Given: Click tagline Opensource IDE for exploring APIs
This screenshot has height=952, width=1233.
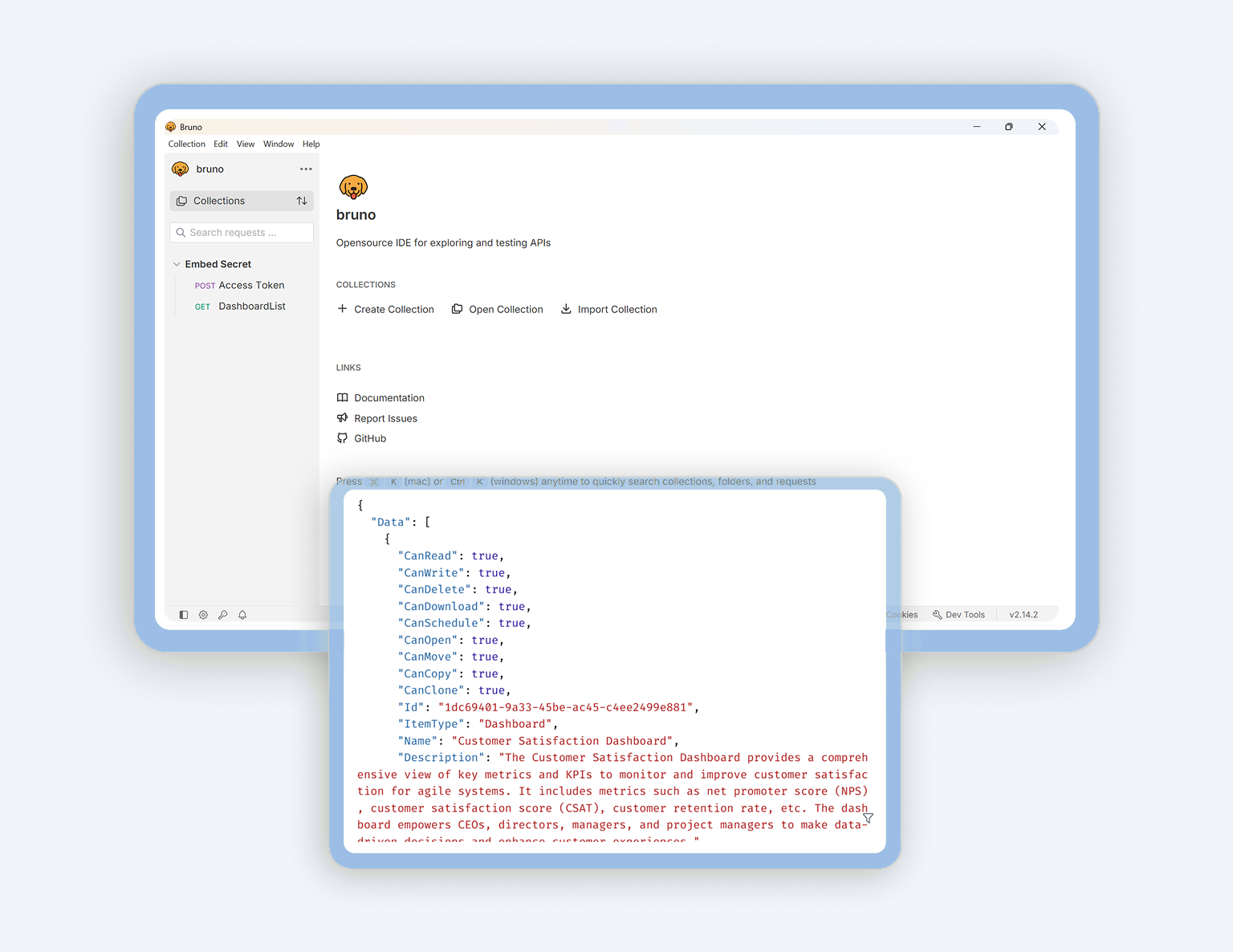Looking at the screenshot, I should pos(443,243).
